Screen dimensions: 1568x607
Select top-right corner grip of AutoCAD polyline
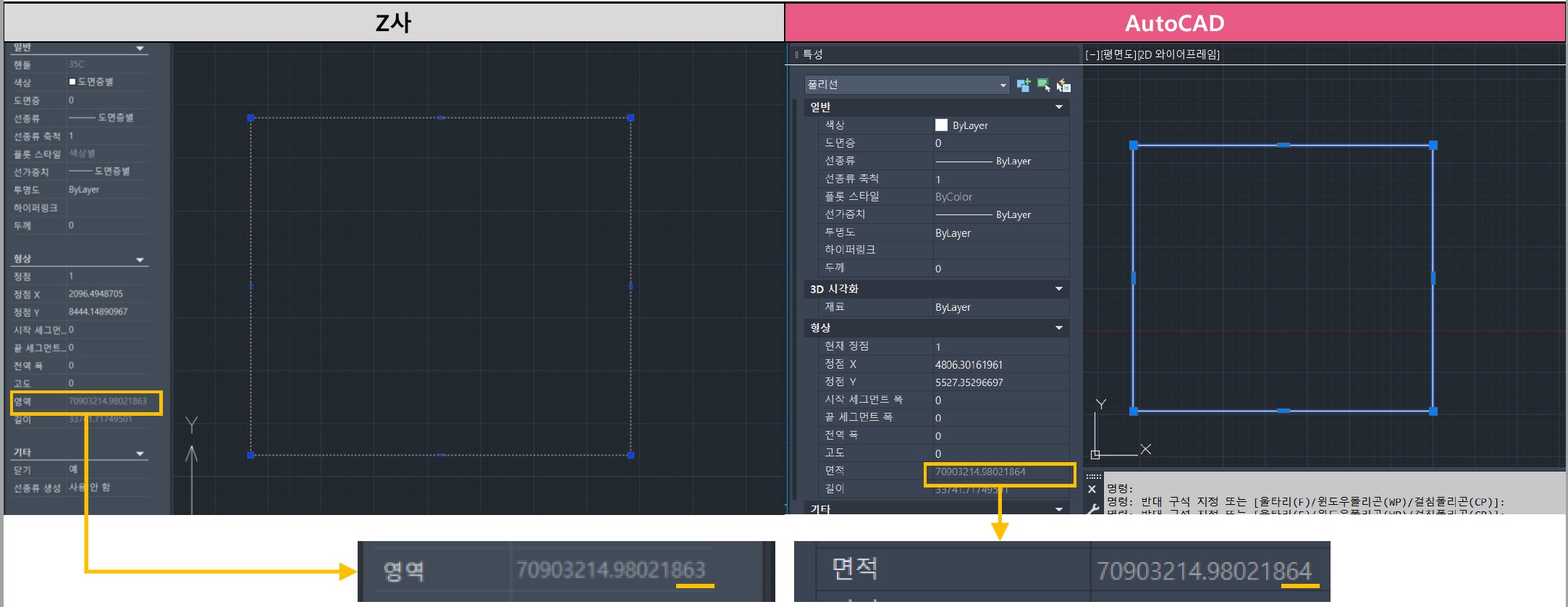point(1433,146)
